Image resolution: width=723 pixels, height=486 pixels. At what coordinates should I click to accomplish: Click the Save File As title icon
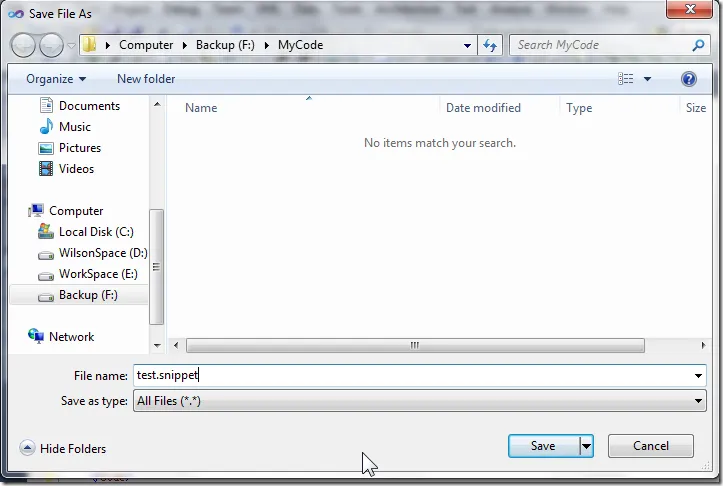[15, 14]
